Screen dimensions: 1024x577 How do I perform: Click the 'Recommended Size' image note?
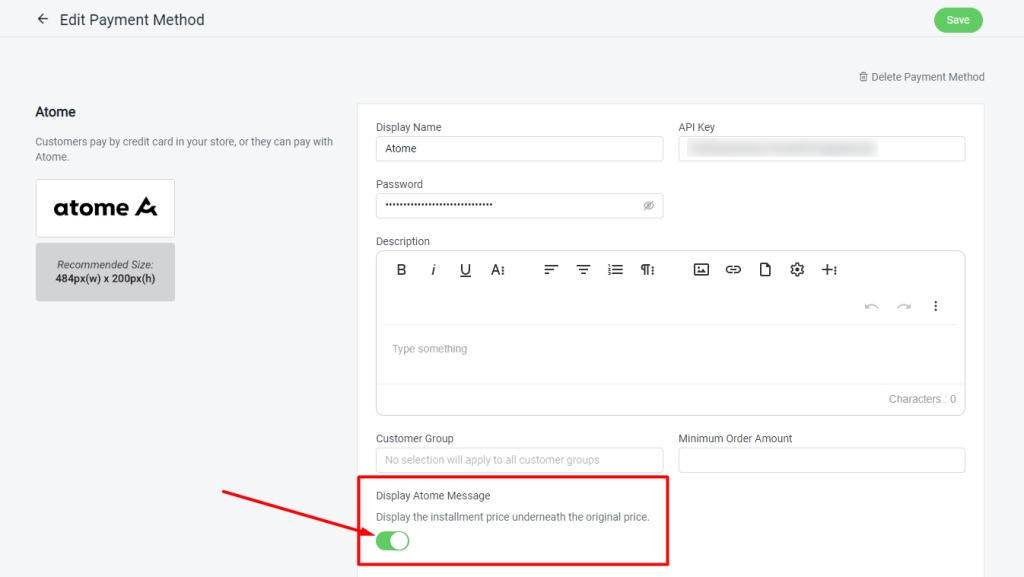point(105,272)
